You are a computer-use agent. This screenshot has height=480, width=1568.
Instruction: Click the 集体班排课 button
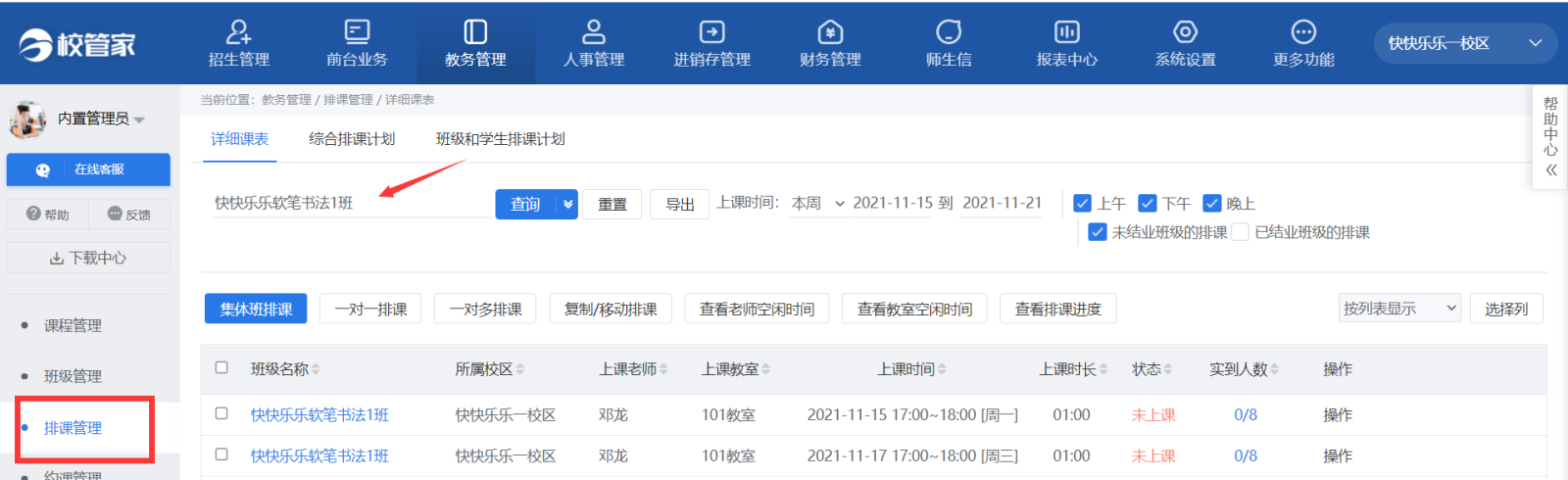pos(256,309)
